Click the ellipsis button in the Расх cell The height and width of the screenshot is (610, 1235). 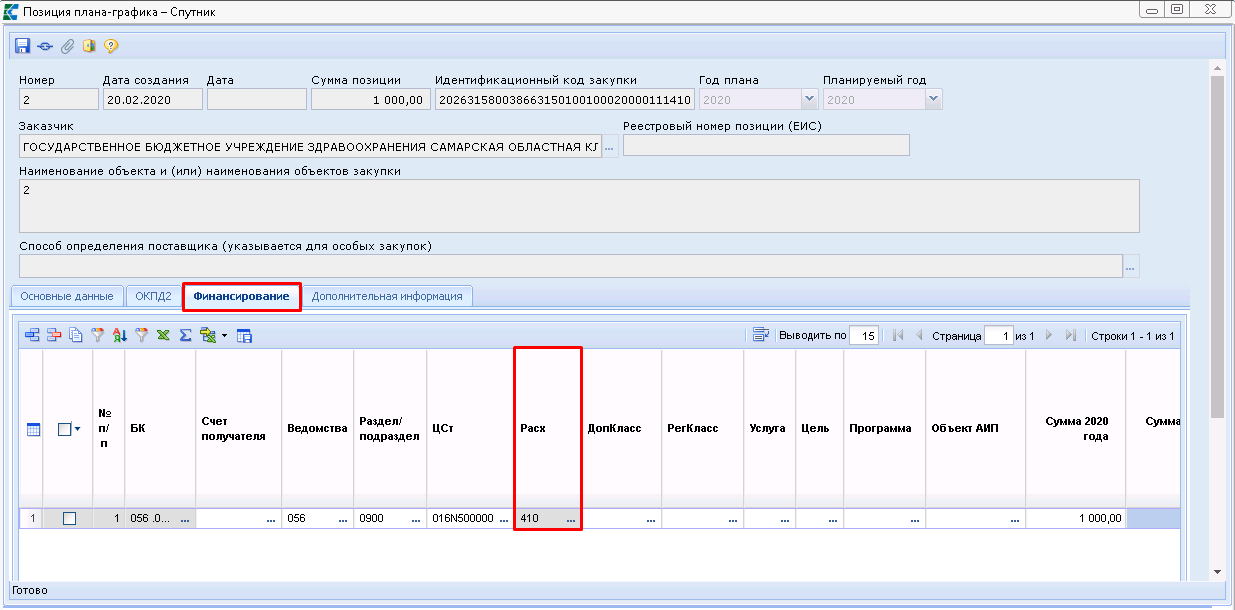coord(570,519)
